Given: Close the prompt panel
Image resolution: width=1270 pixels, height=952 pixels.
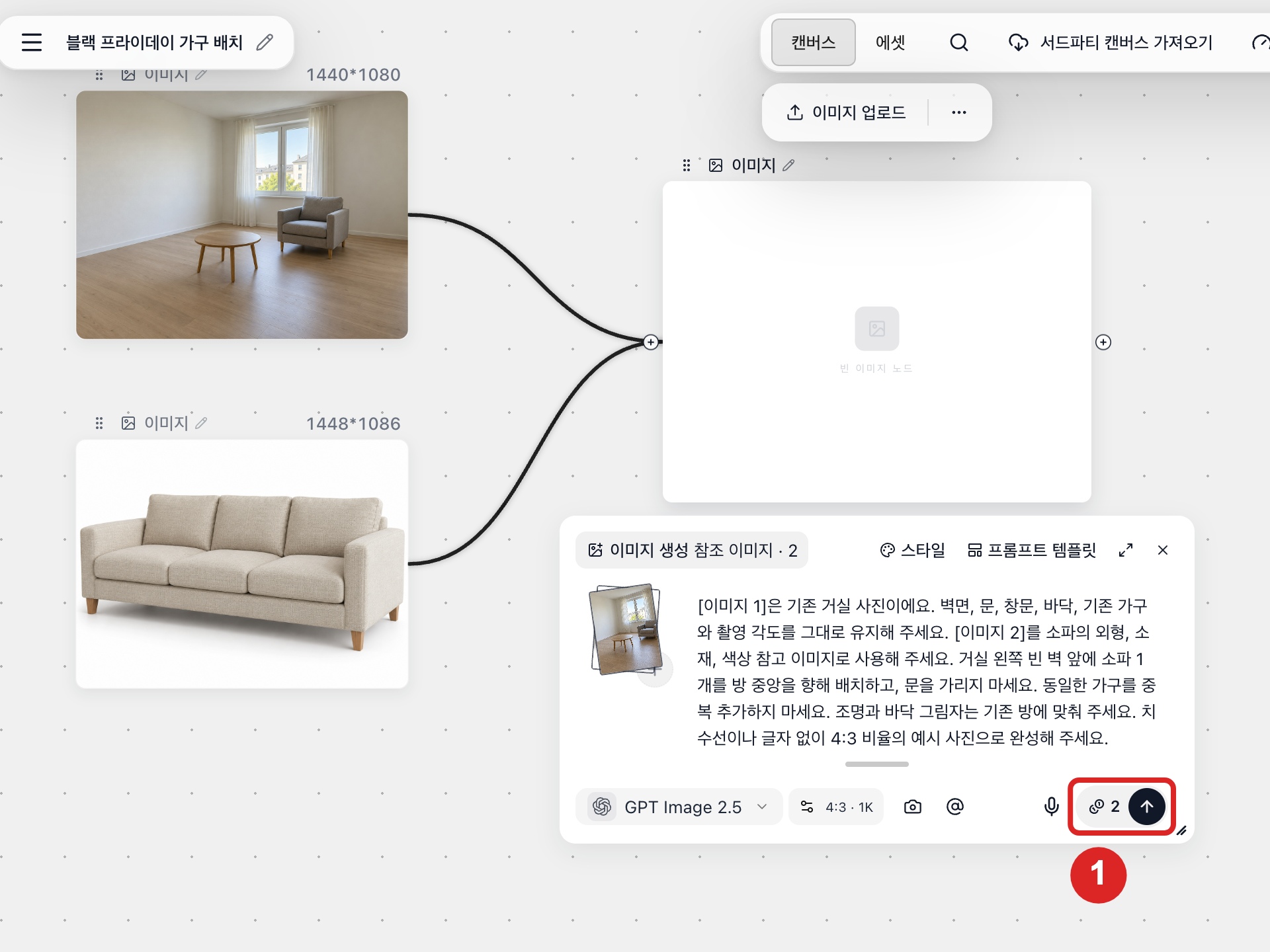Looking at the screenshot, I should pos(1163,550).
